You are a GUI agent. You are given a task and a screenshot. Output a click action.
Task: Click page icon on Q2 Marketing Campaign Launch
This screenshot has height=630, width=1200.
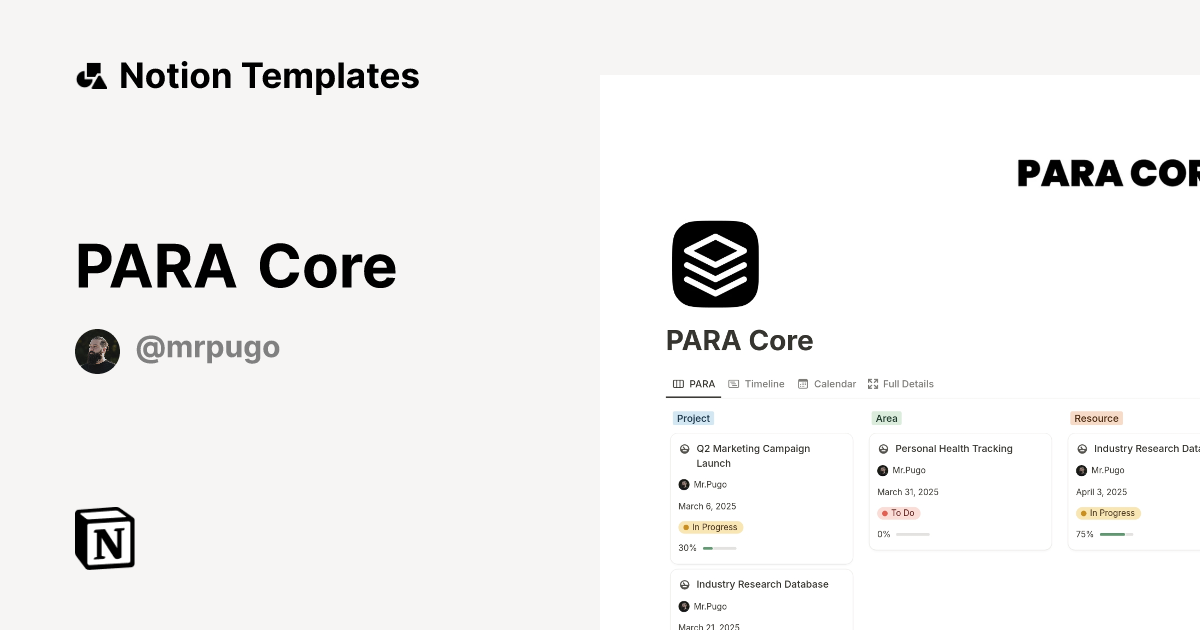pyautogui.click(x=683, y=448)
